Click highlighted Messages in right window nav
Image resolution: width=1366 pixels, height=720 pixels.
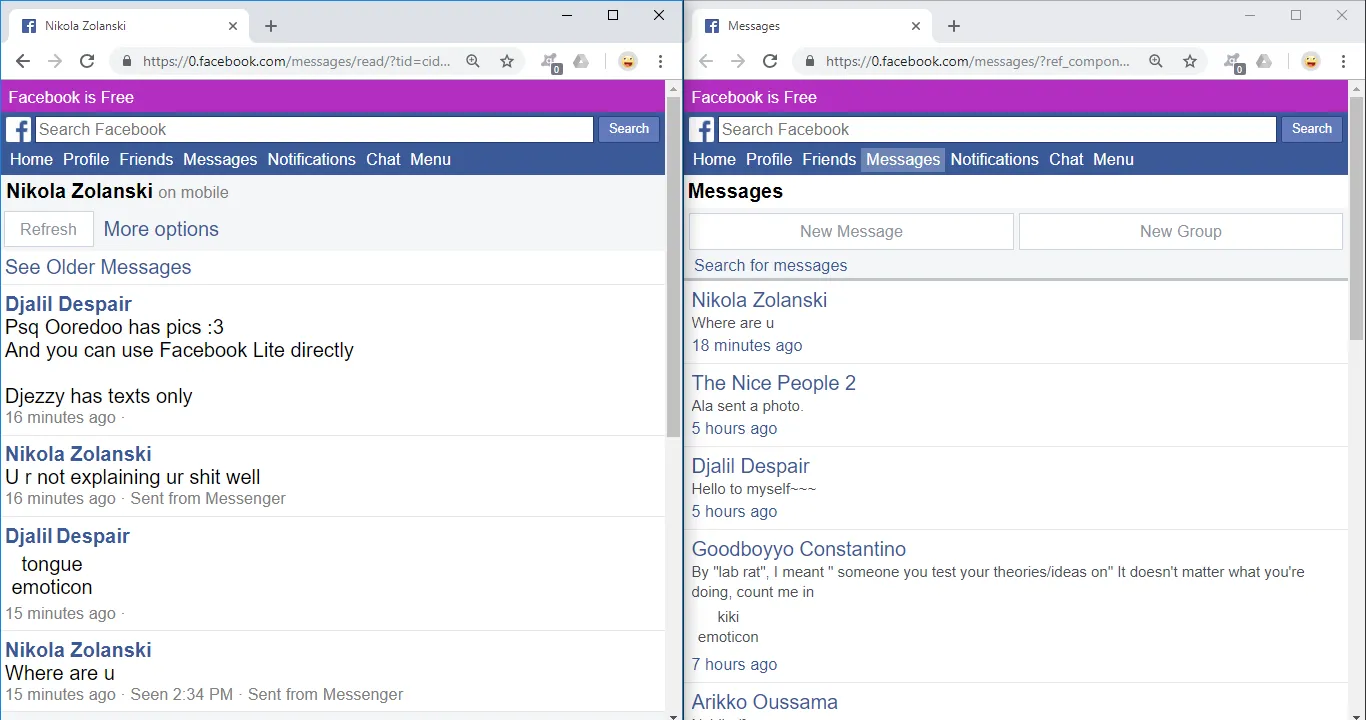point(903,159)
